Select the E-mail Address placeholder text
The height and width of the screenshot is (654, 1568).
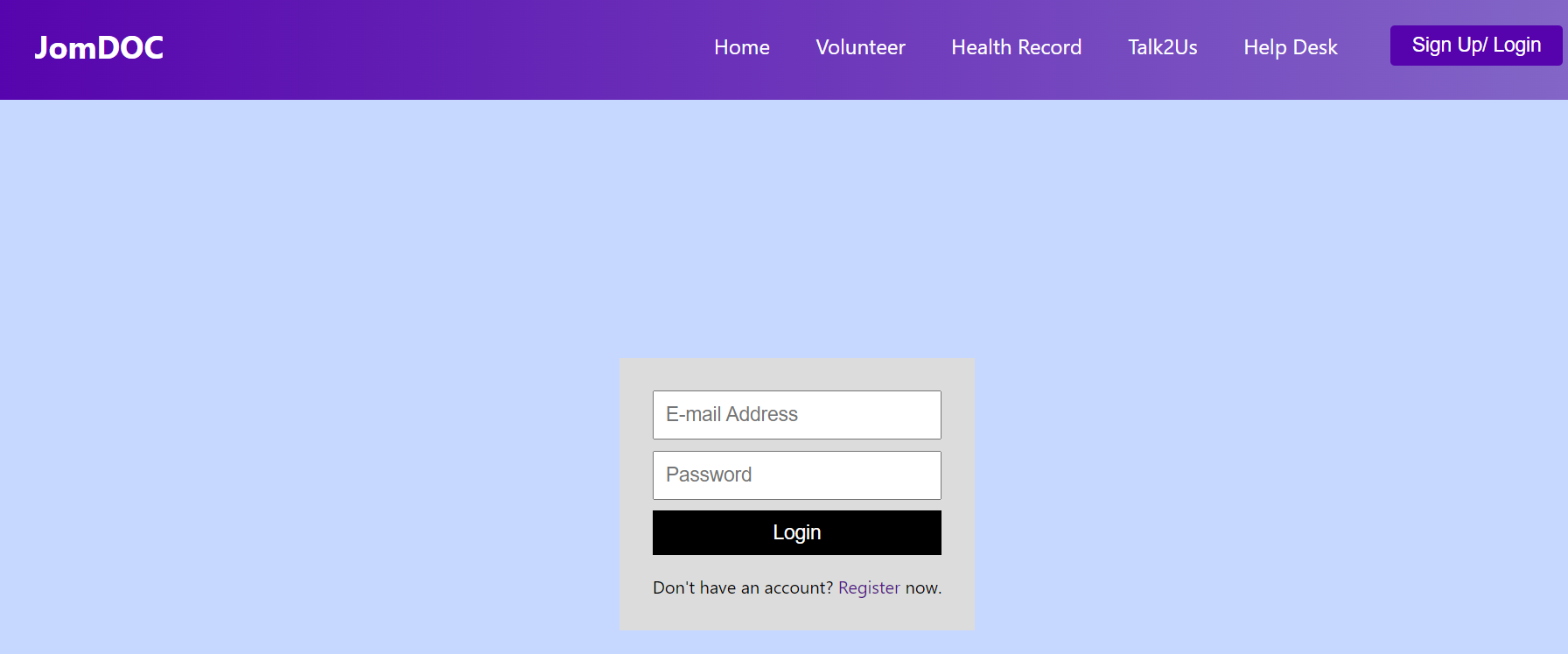point(731,414)
